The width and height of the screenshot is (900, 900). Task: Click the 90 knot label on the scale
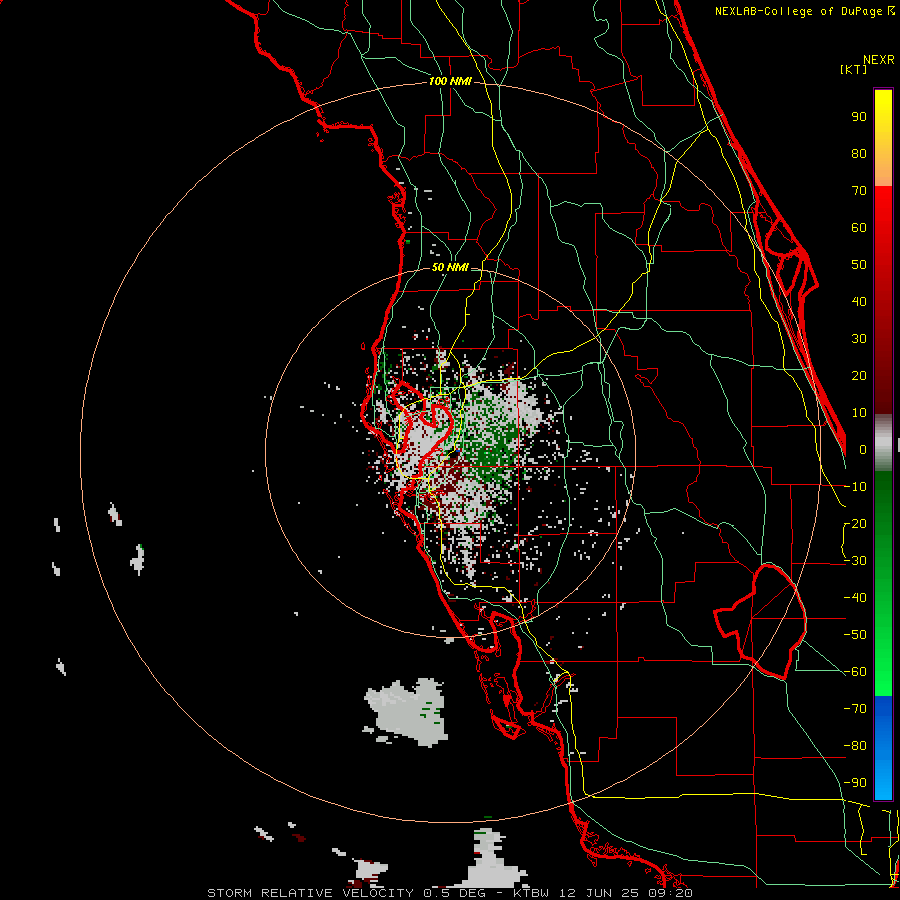pos(859,117)
